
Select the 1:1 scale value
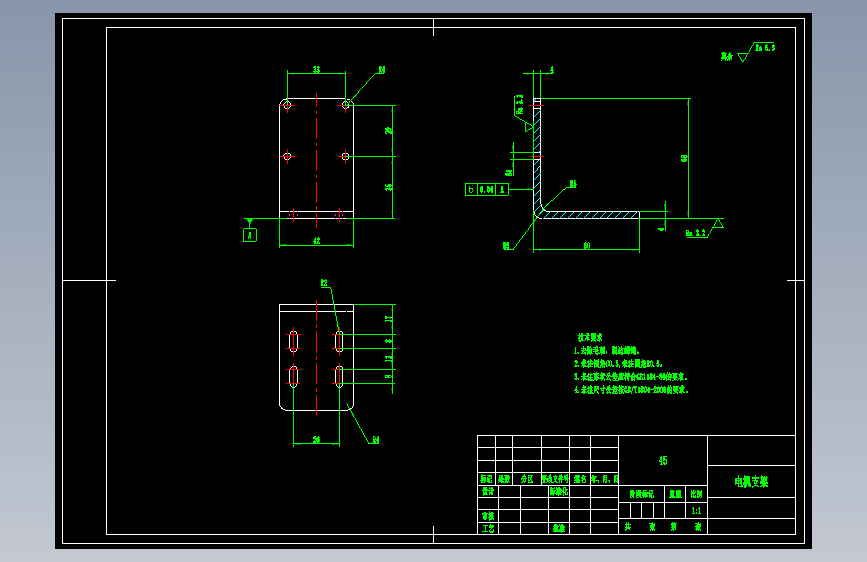click(696, 511)
